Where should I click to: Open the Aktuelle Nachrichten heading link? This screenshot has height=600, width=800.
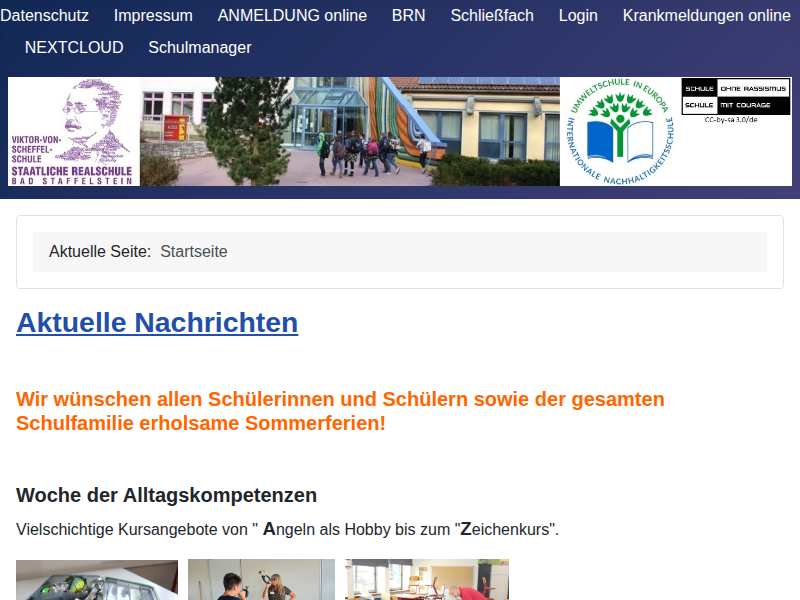(157, 322)
